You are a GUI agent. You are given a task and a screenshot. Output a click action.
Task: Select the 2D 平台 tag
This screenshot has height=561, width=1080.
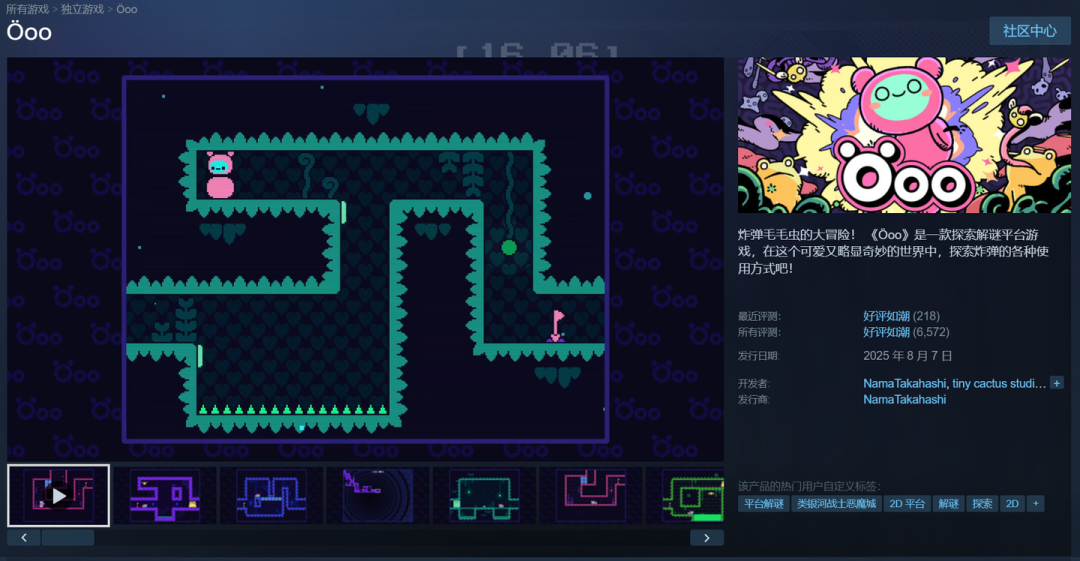coord(907,504)
